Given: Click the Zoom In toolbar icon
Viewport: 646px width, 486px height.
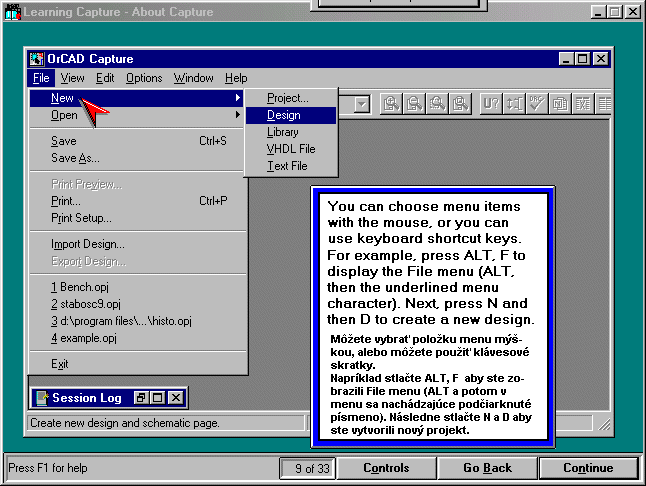Looking at the screenshot, I should point(391,103).
